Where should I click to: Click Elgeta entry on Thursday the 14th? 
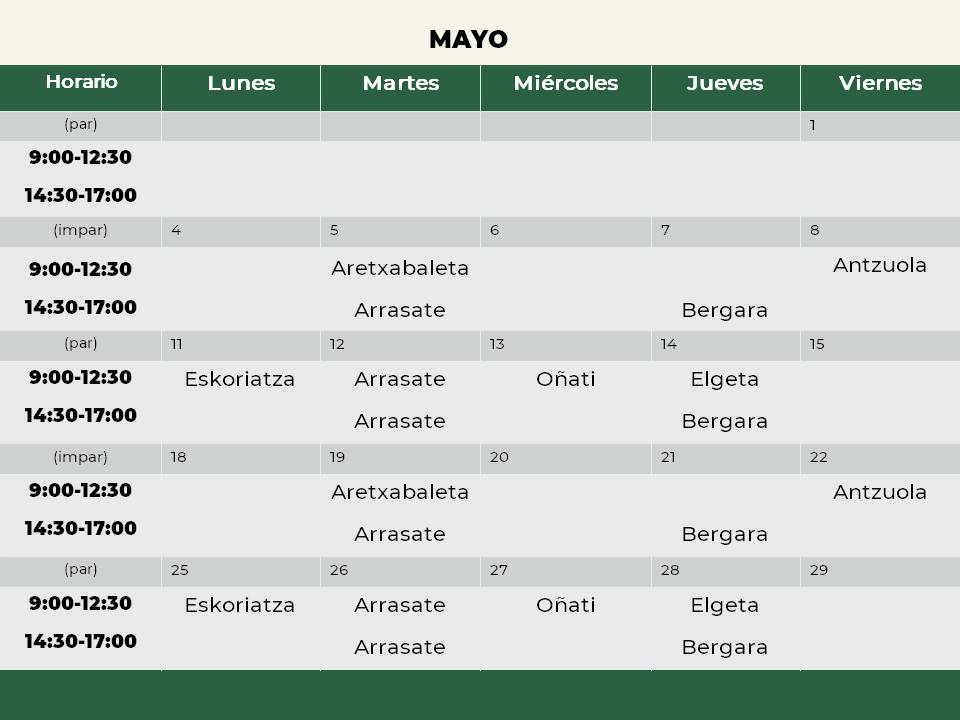[725, 379]
